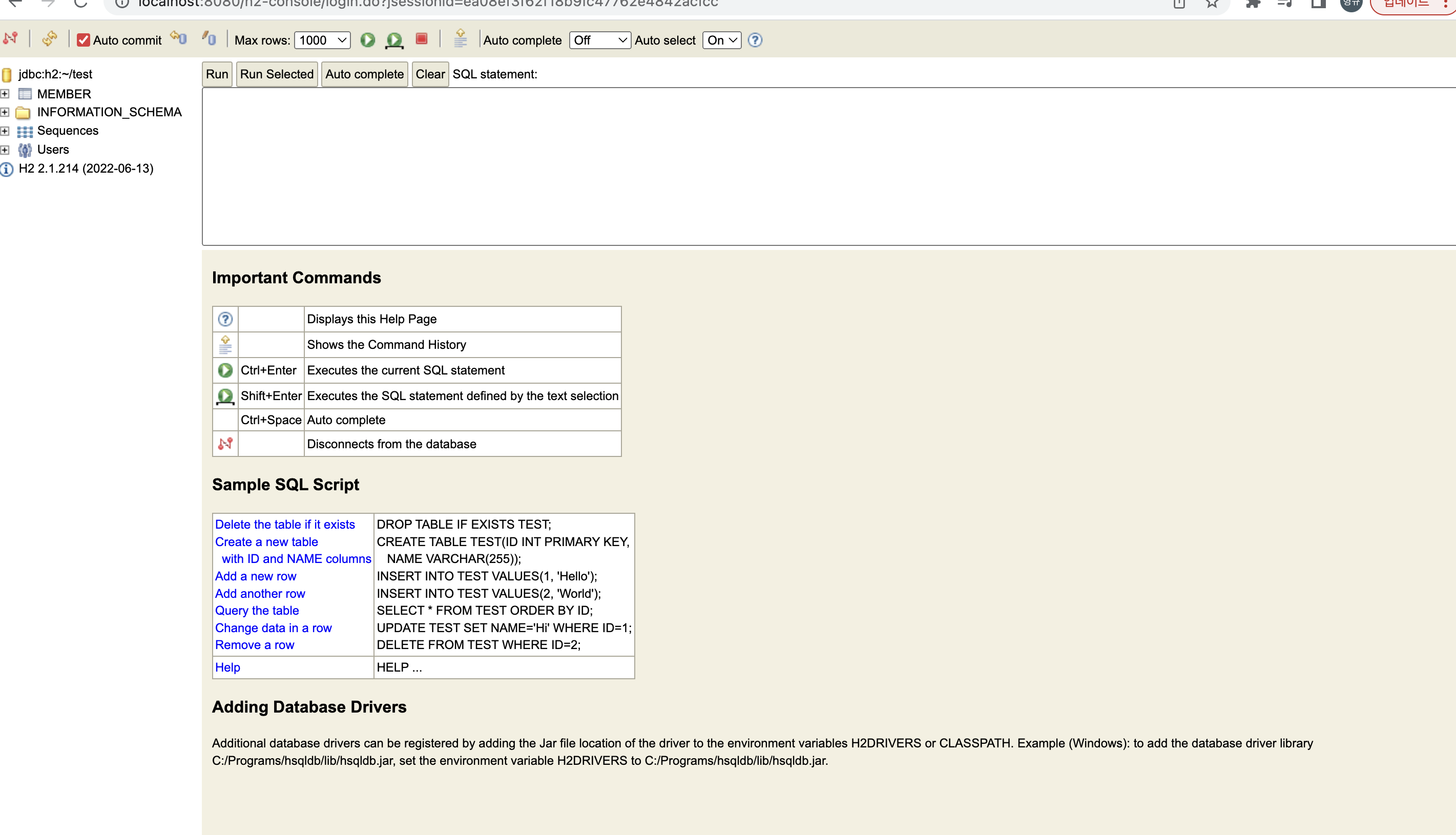
Task: Click the browser back arrow
Action: [x=15, y=4]
